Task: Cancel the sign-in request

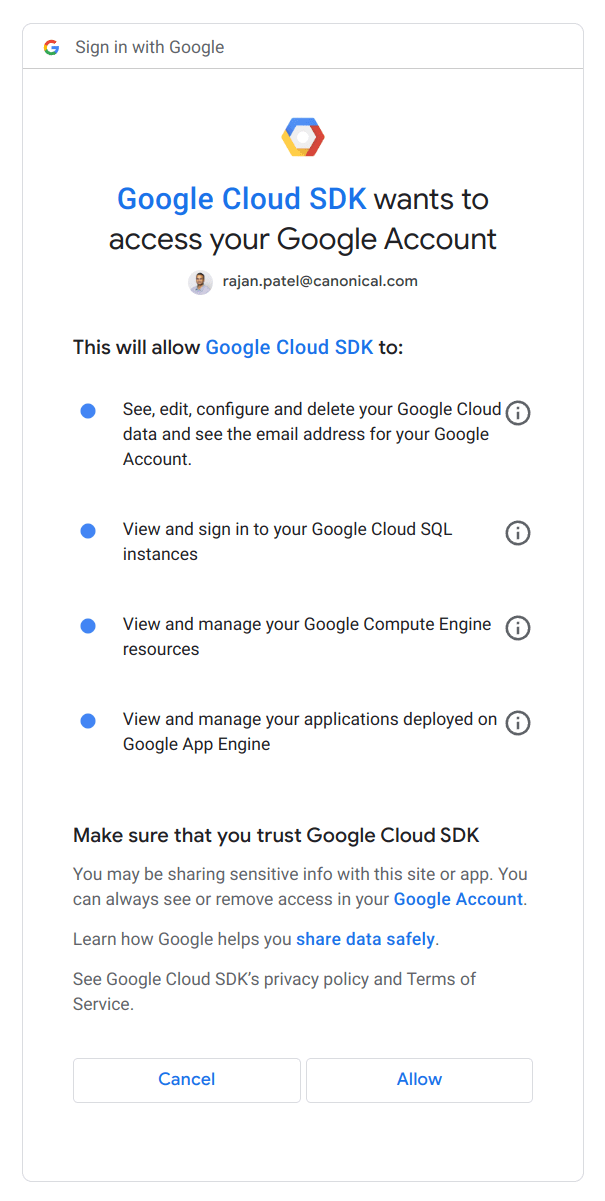Action: 187,1080
